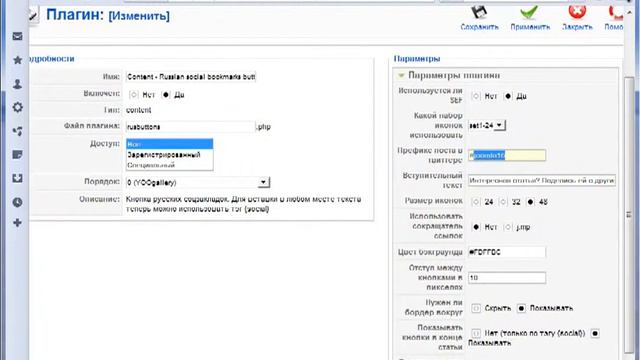Select icon size 32

503,202
